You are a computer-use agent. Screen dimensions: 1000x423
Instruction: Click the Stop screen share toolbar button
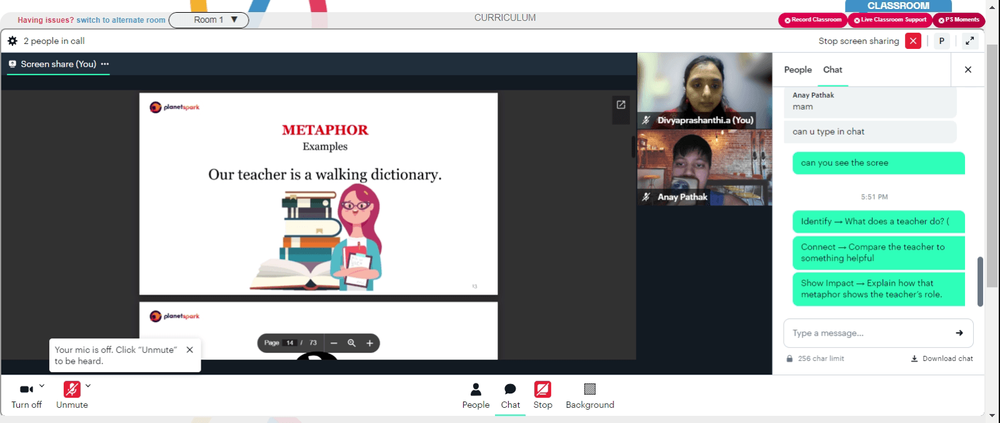pos(543,396)
